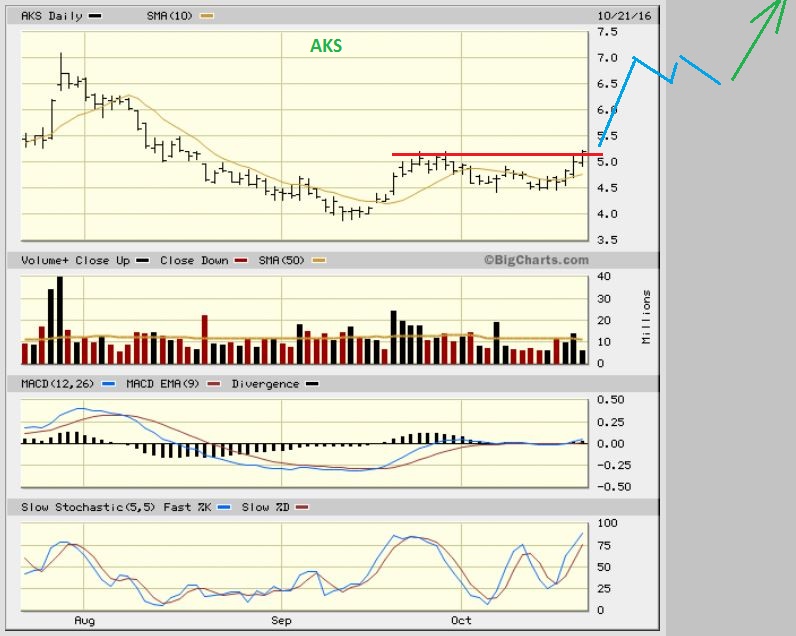
Task: Click the red Close Down legend swatch
Action: [241, 260]
